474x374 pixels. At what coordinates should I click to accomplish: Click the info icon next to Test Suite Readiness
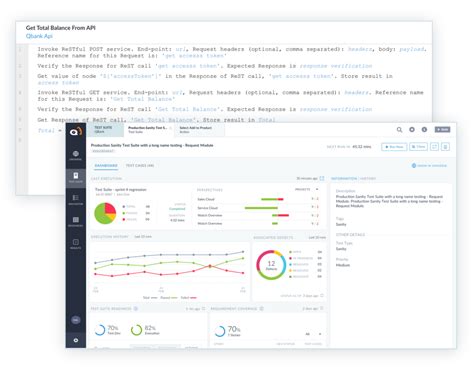[x=136, y=309]
